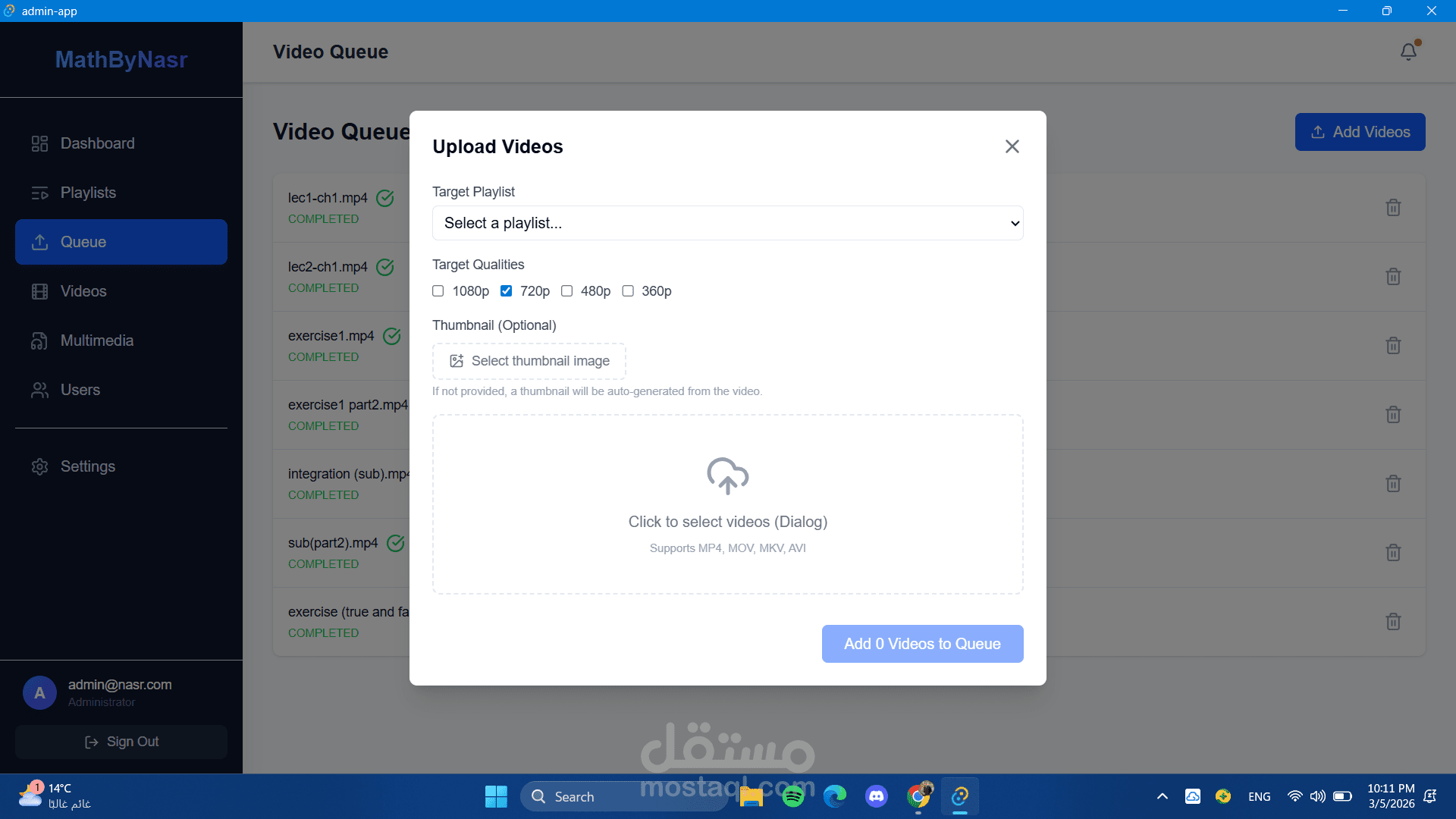Open Discord from the taskbar
The image size is (1456, 819).
pyautogui.click(x=877, y=796)
